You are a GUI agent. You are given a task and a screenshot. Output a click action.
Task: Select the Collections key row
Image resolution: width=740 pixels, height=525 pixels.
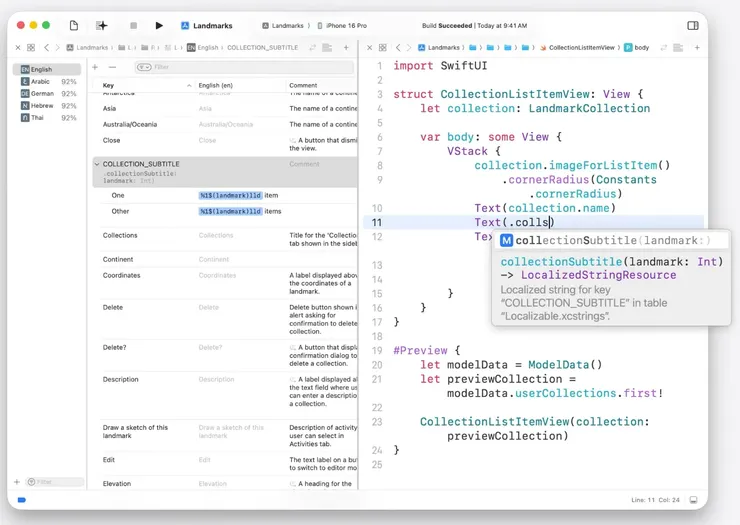click(225, 239)
